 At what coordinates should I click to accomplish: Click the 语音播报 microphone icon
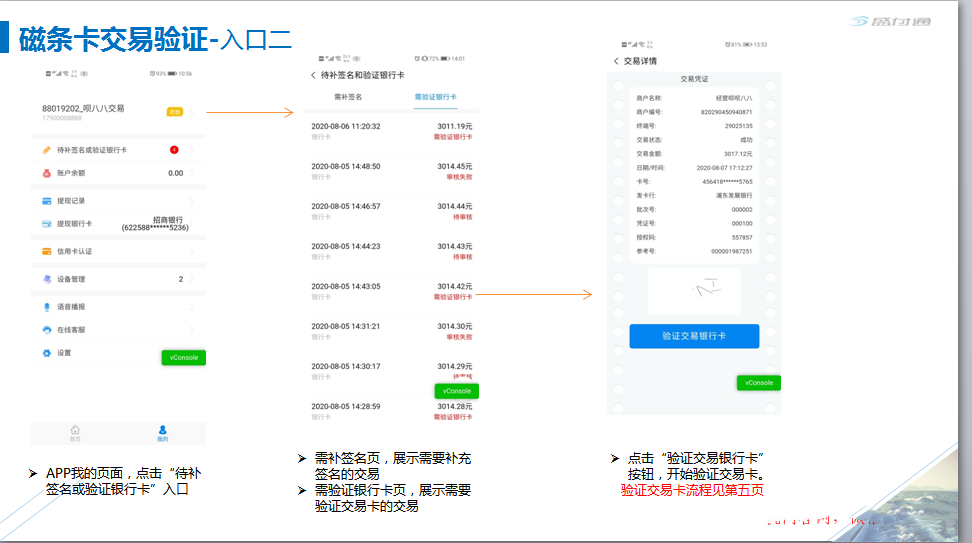point(47,307)
